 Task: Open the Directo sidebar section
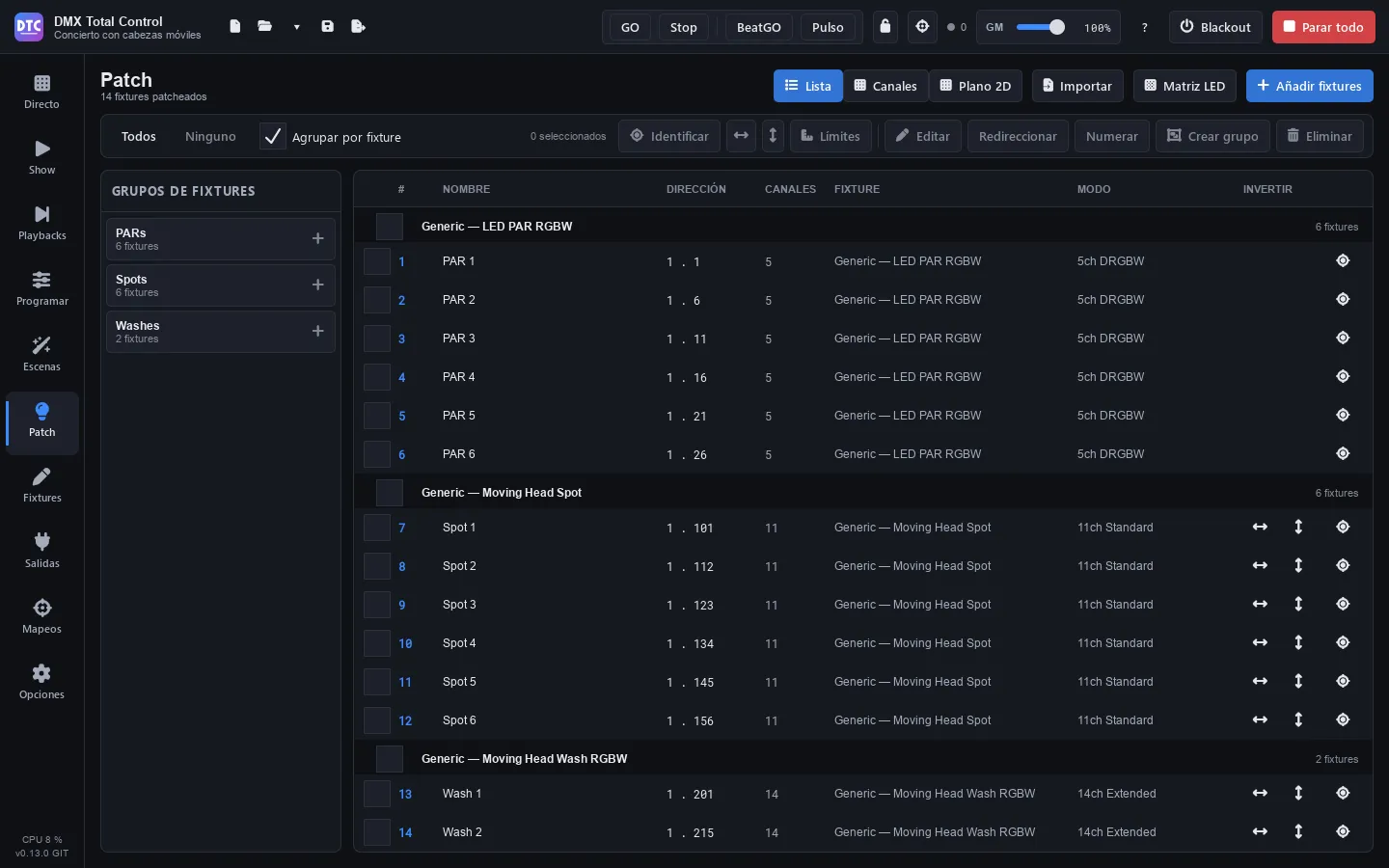pyautogui.click(x=41, y=93)
